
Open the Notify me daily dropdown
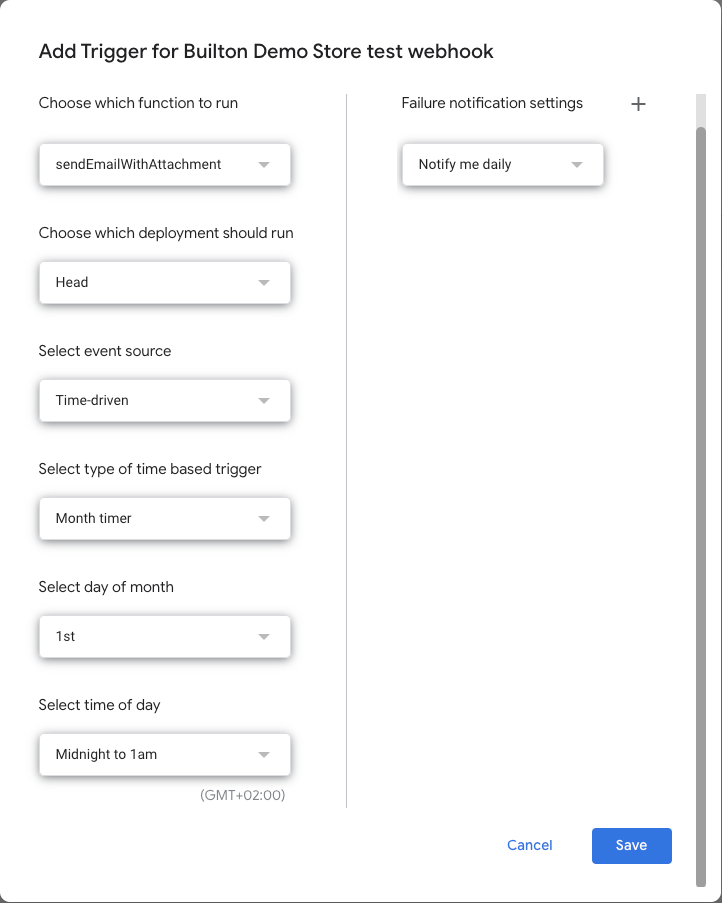[x=503, y=165]
